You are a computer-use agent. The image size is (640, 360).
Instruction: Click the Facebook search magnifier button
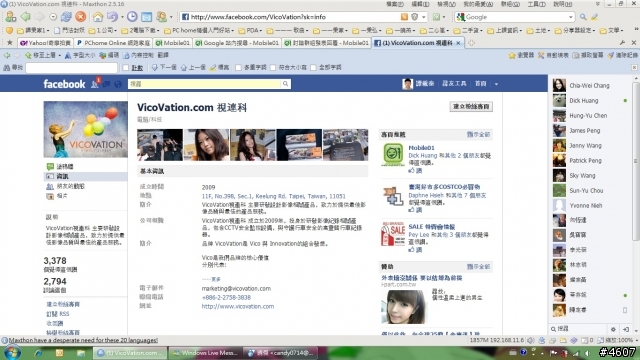click(285, 84)
